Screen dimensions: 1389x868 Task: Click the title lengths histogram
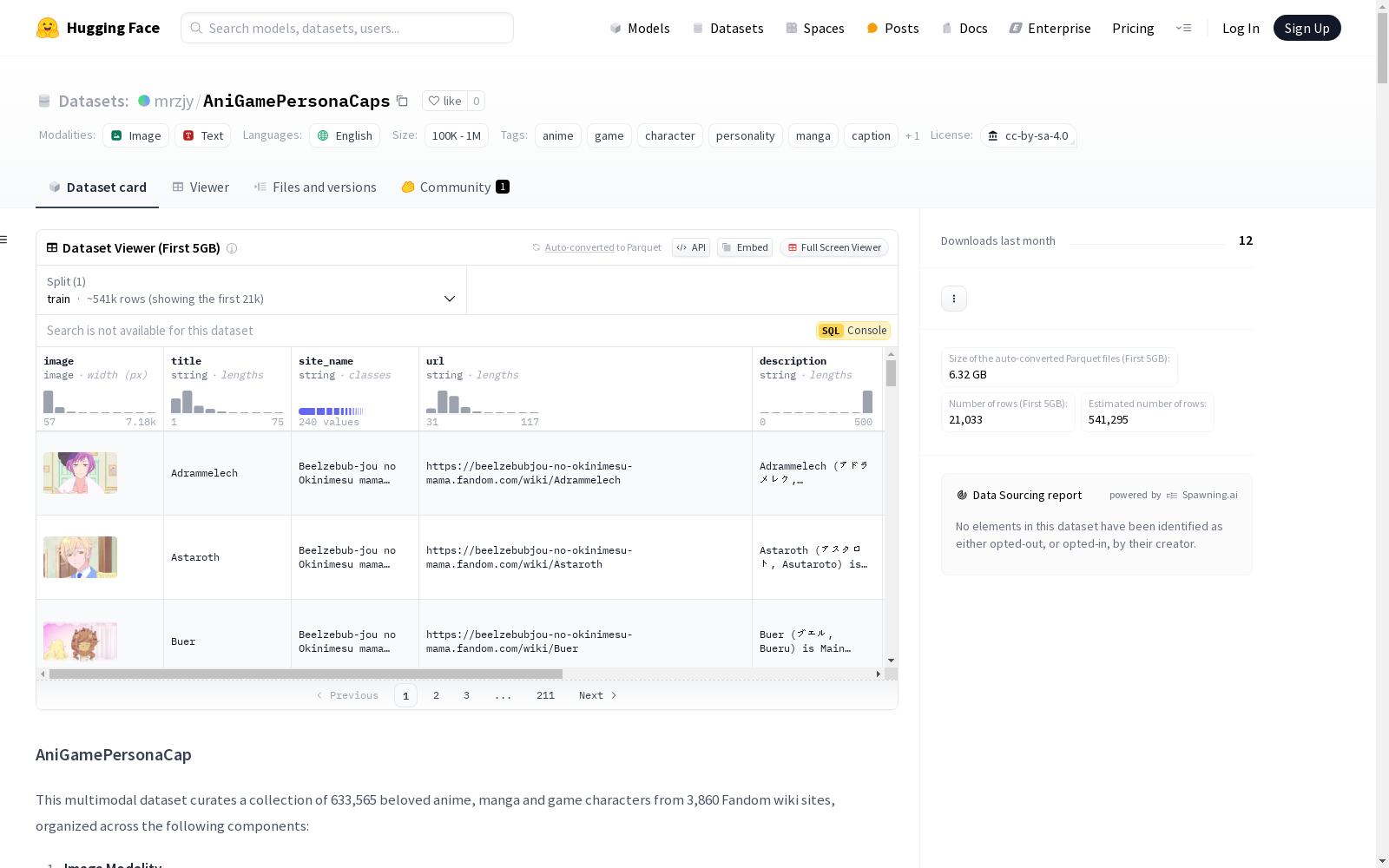point(227,402)
